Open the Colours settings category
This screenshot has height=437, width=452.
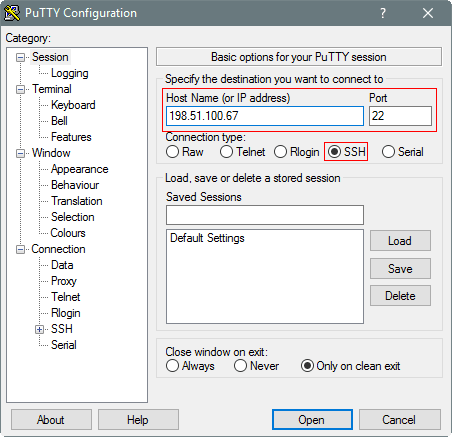68,233
